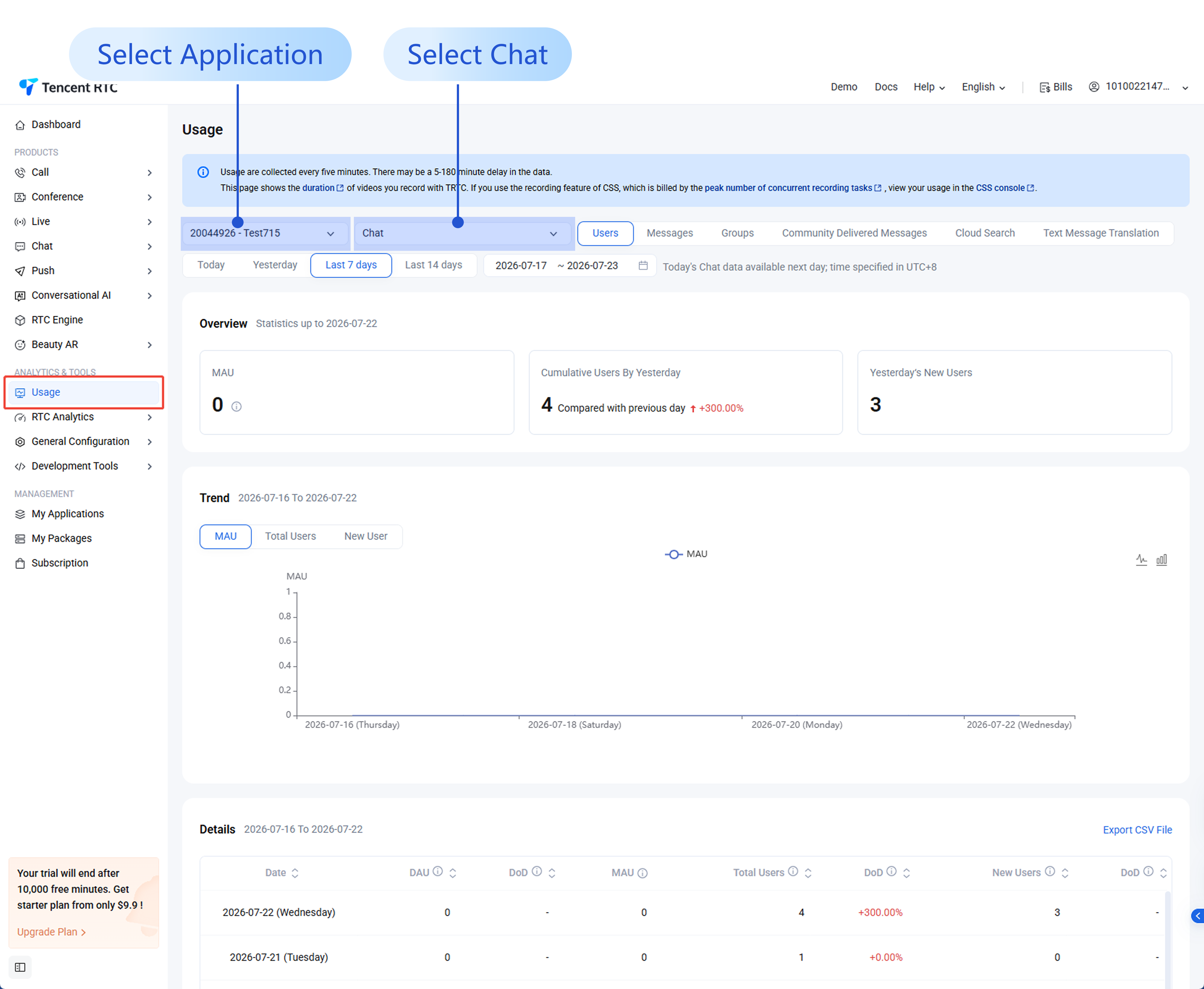This screenshot has height=989, width=1204.
Task: Click the DAU column info icon
Action: click(x=438, y=871)
